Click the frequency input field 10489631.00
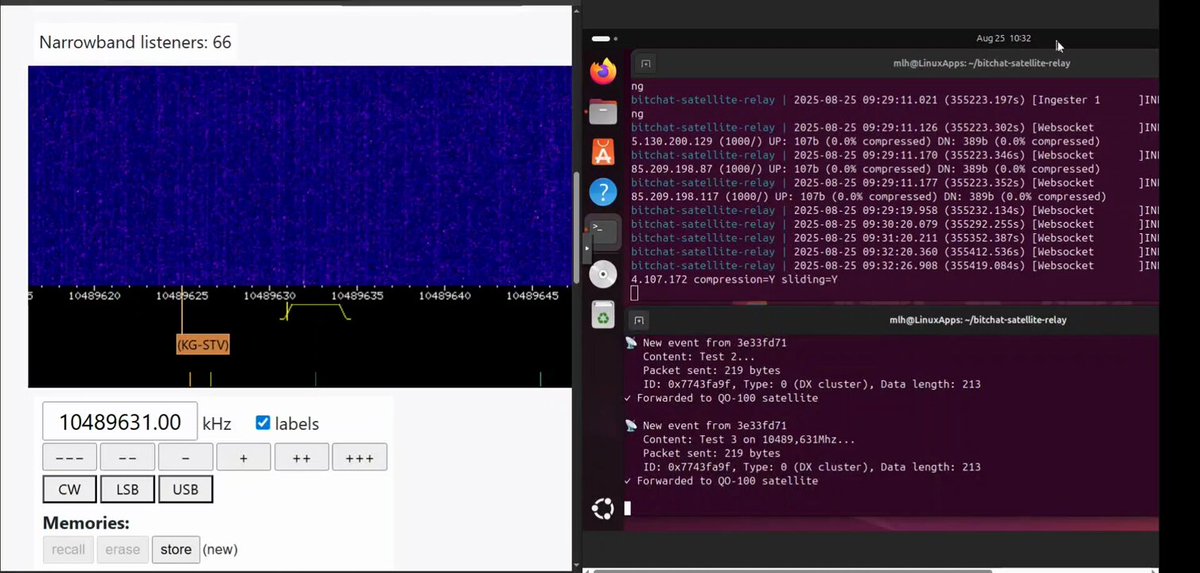 click(x=119, y=422)
